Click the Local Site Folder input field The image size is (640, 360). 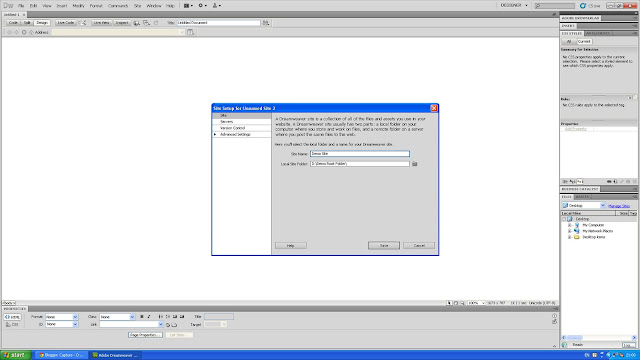point(360,164)
